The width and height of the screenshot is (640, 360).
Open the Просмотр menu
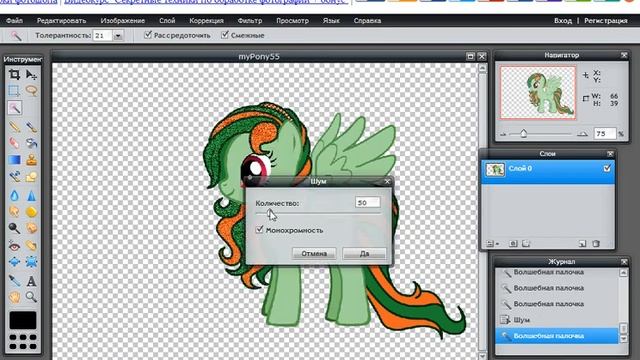click(292, 20)
